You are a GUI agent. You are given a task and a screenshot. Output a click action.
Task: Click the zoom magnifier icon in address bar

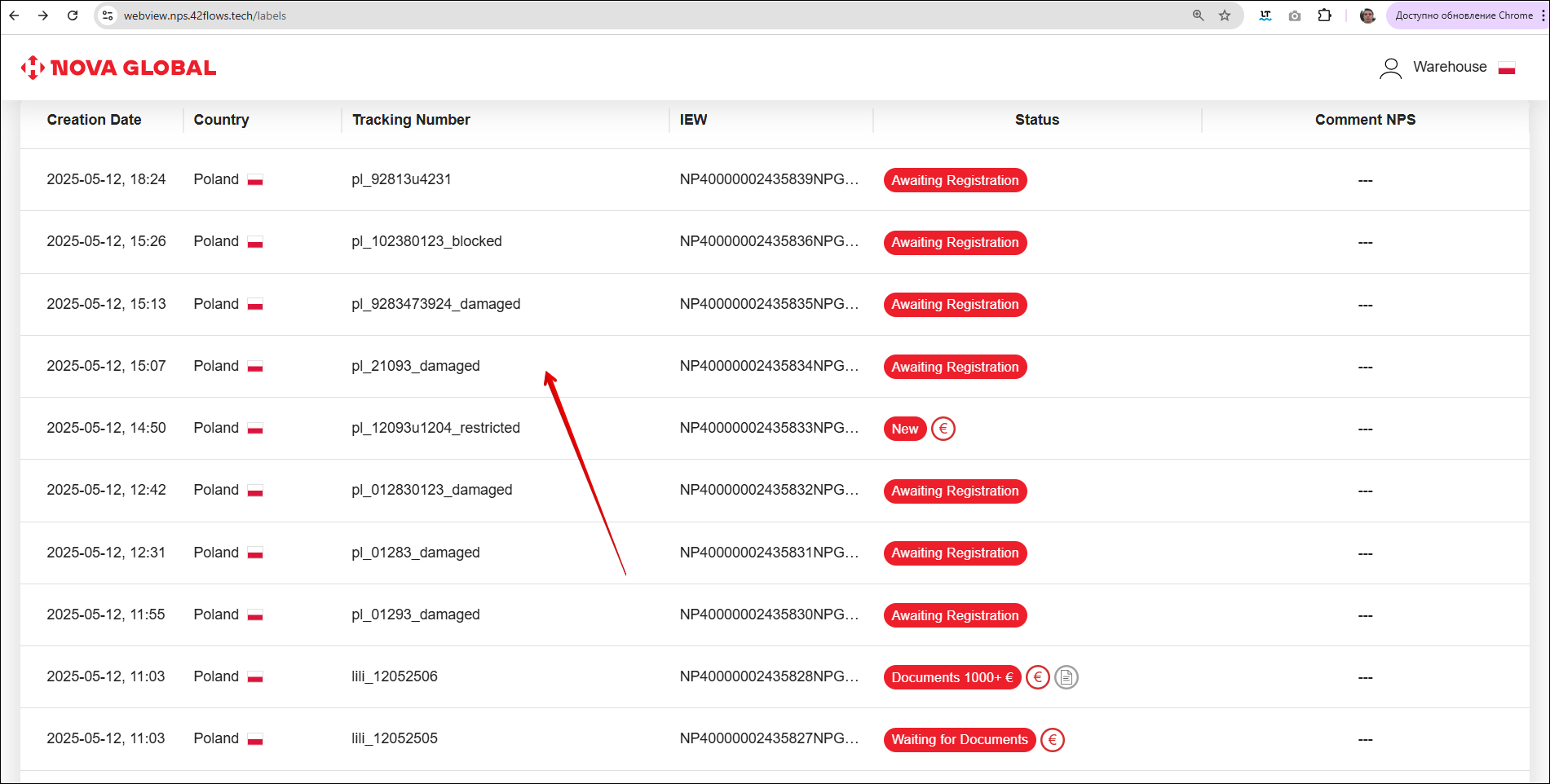pyautogui.click(x=1198, y=15)
